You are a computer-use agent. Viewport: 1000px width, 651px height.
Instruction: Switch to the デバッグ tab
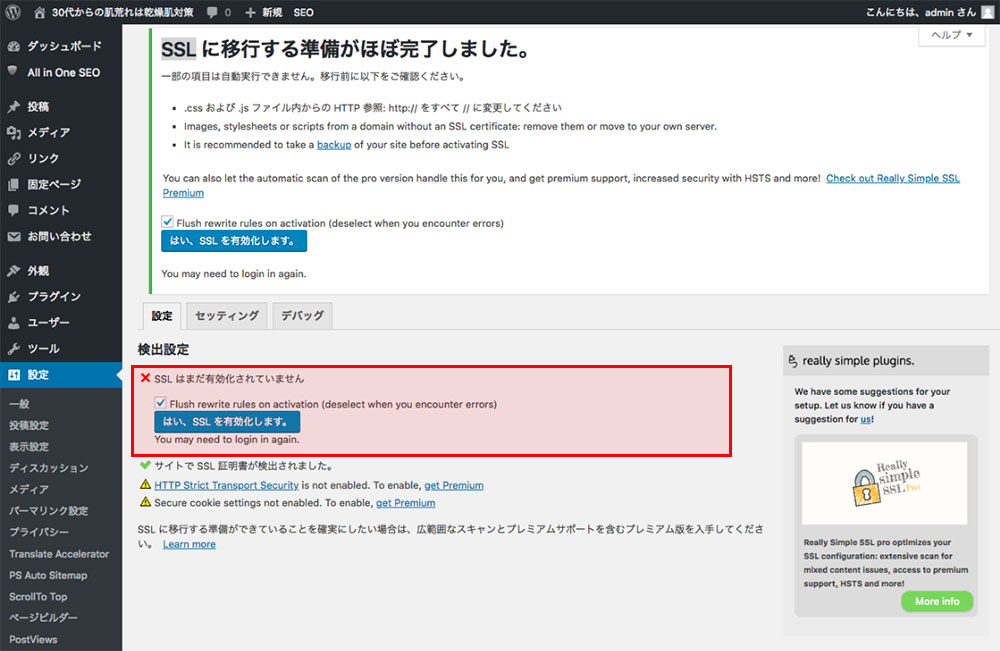click(302, 316)
